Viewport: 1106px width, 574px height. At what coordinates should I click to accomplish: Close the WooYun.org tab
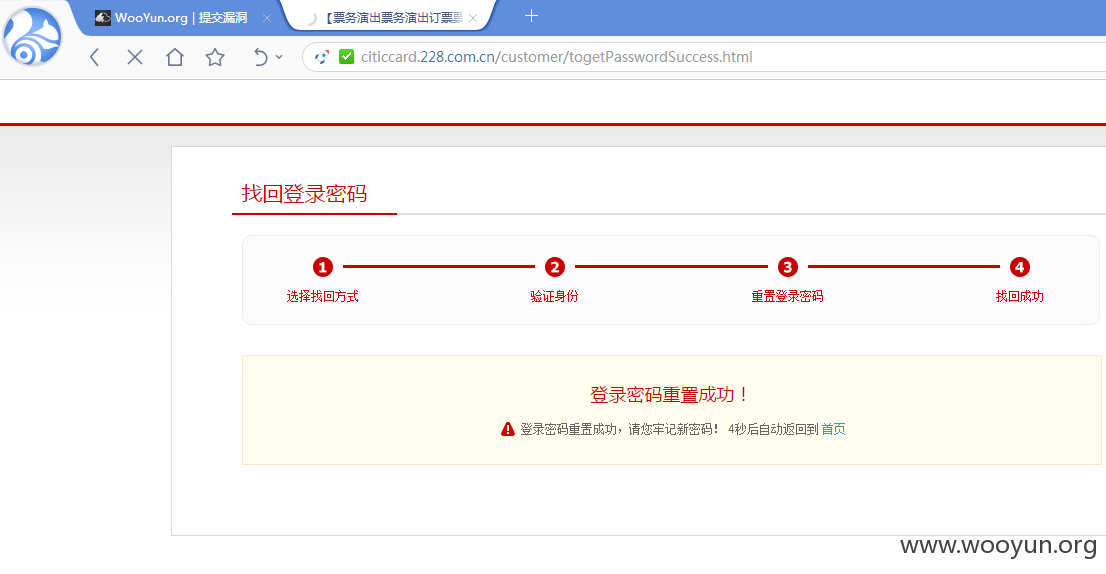pos(267,18)
